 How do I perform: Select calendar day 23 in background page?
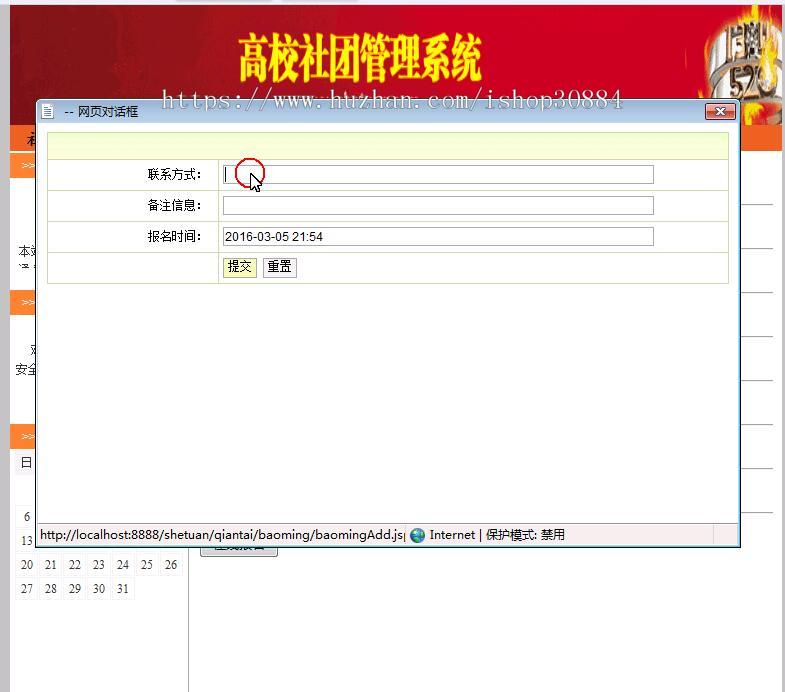(99, 565)
